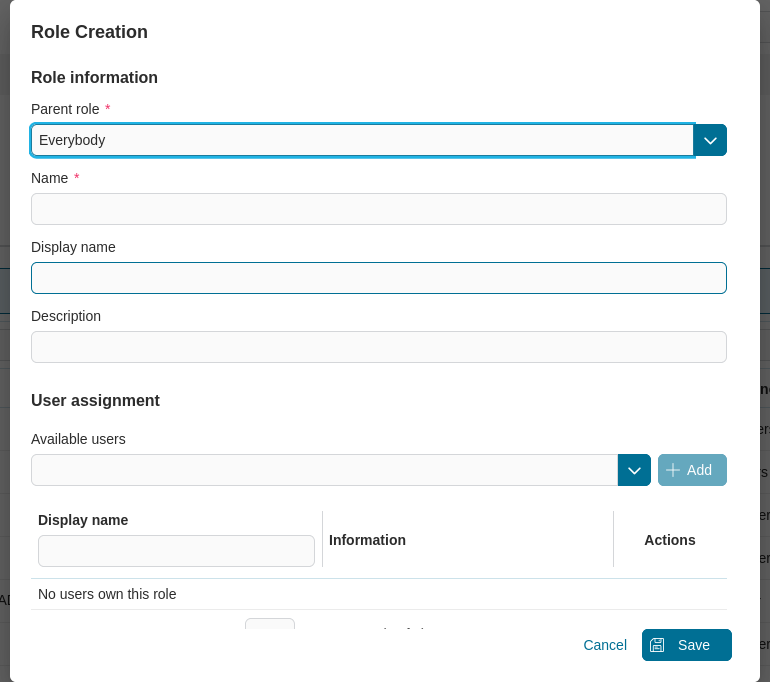Click the Information column header
The height and width of the screenshot is (682, 770).
pos(367,540)
